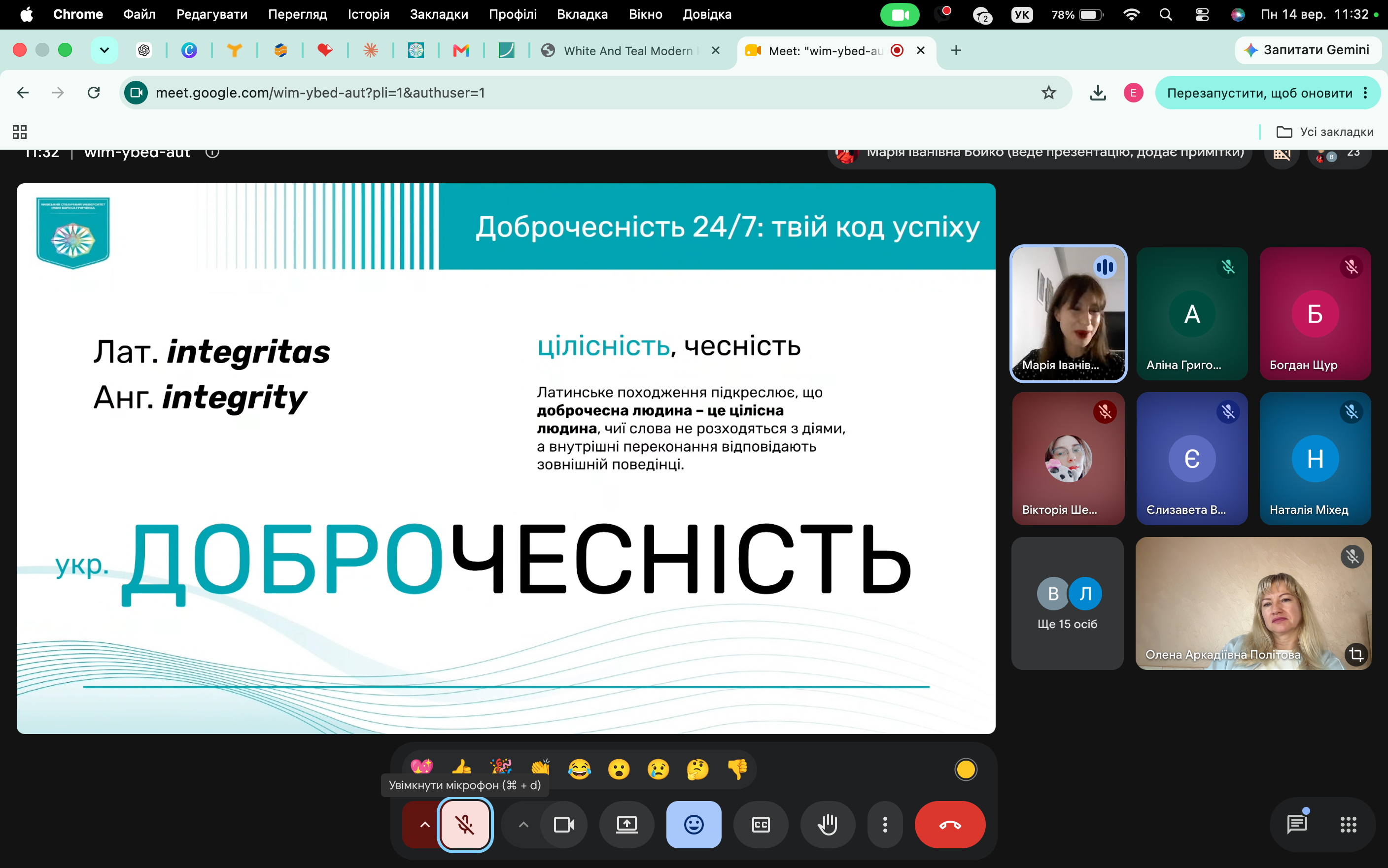This screenshot has height=868, width=1388.
Task: Switch keyboard layout УК indicator
Action: coord(1022,14)
